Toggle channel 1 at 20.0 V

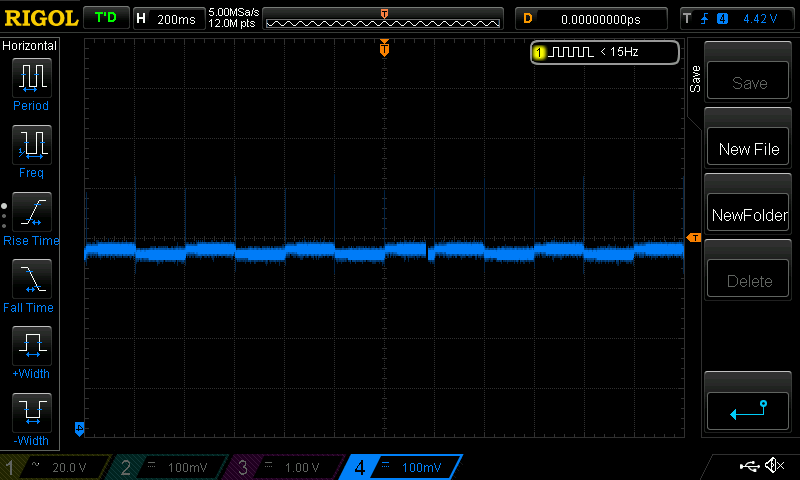53,467
